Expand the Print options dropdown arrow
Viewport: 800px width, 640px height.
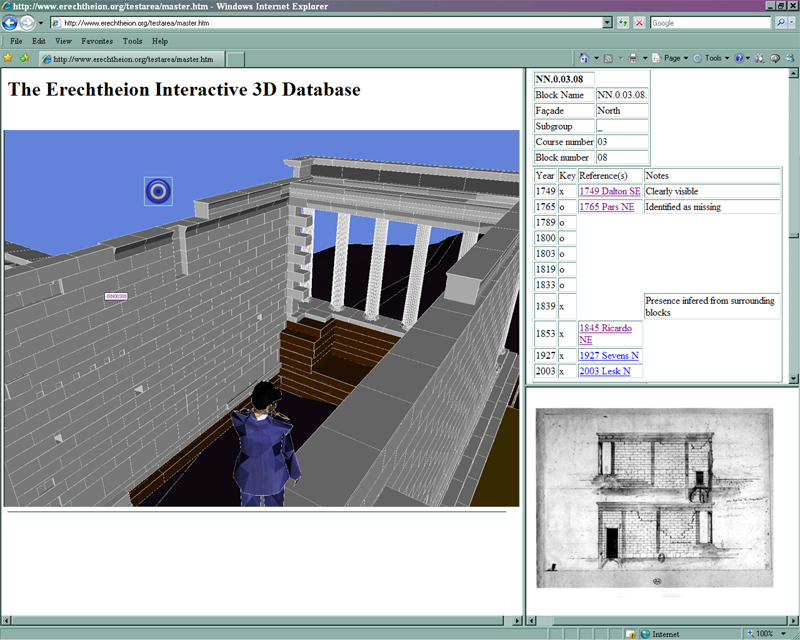[x=645, y=58]
